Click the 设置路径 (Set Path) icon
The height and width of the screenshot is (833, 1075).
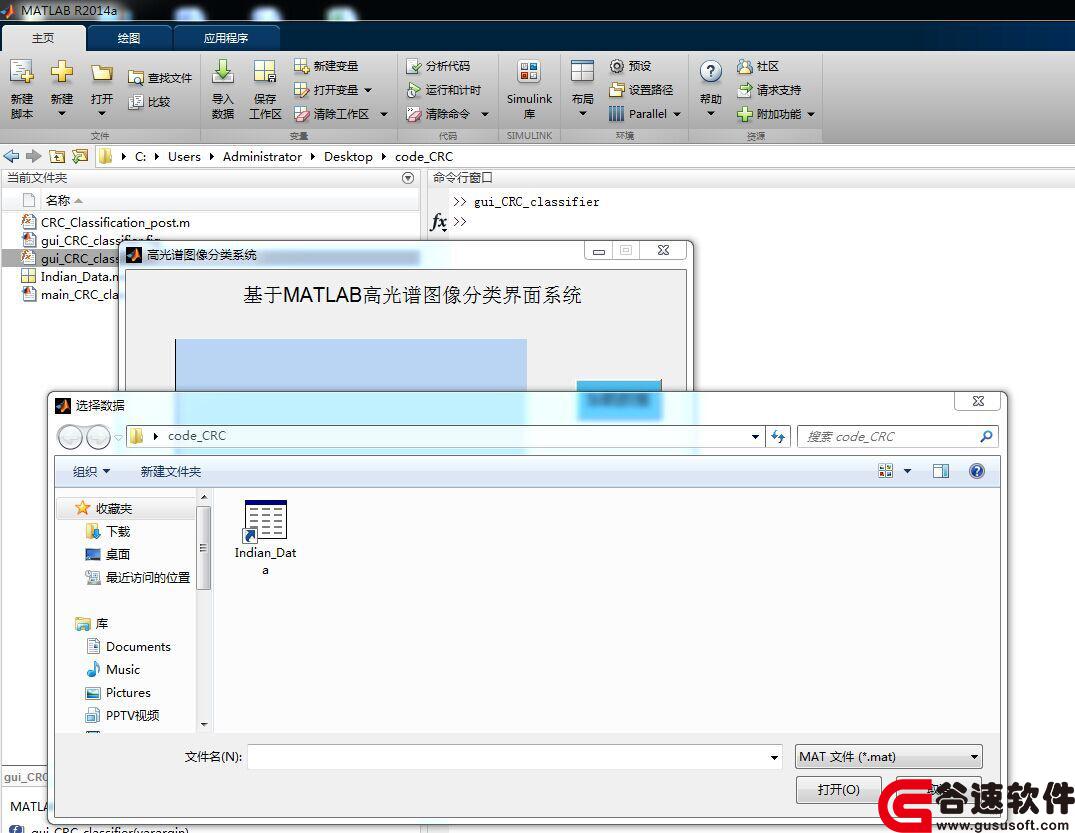tap(617, 90)
